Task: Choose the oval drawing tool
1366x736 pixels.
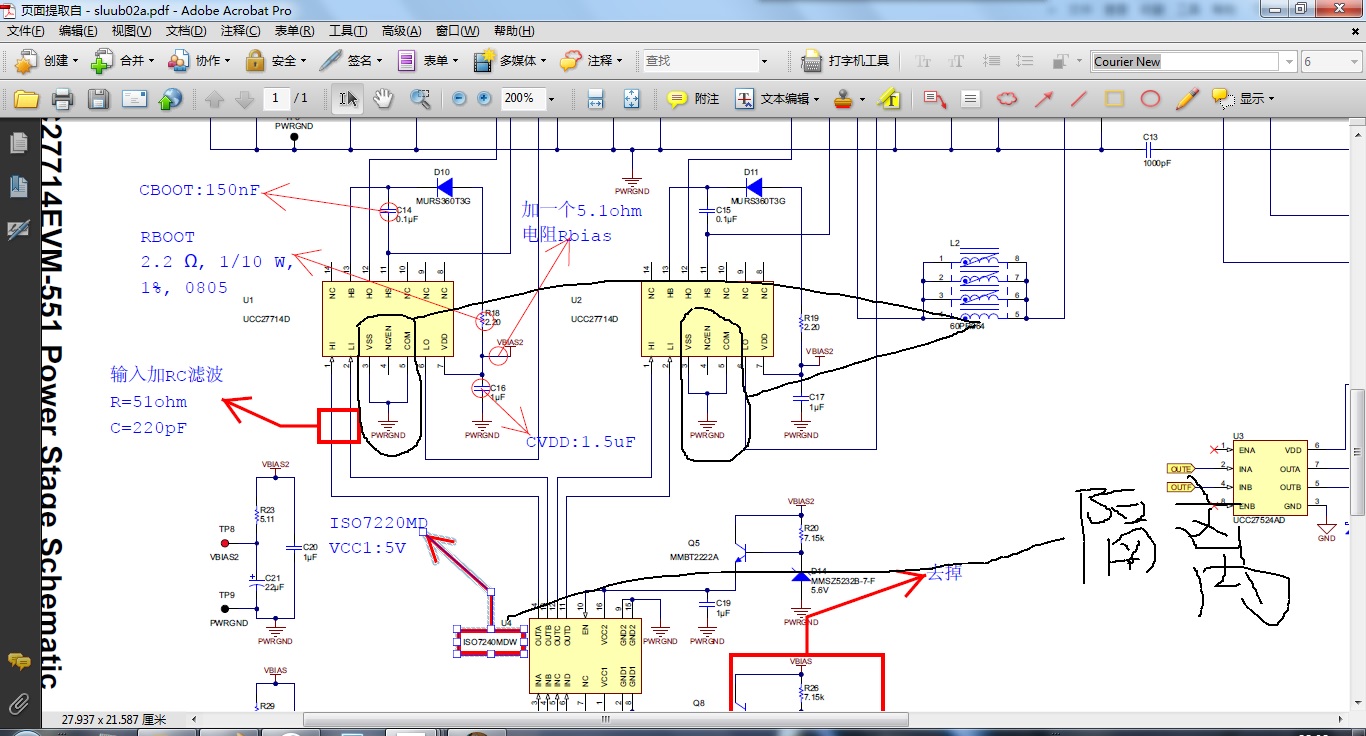Action: coord(1151,99)
